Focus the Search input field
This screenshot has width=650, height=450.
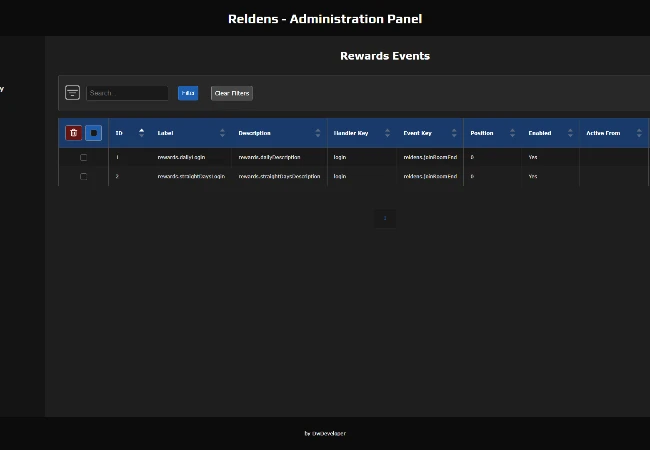(x=127, y=93)
